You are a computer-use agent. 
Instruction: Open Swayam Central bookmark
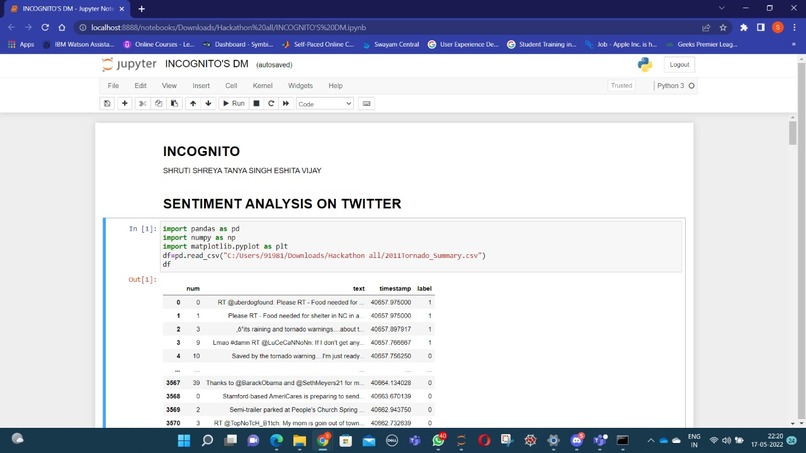click(391, 45)
